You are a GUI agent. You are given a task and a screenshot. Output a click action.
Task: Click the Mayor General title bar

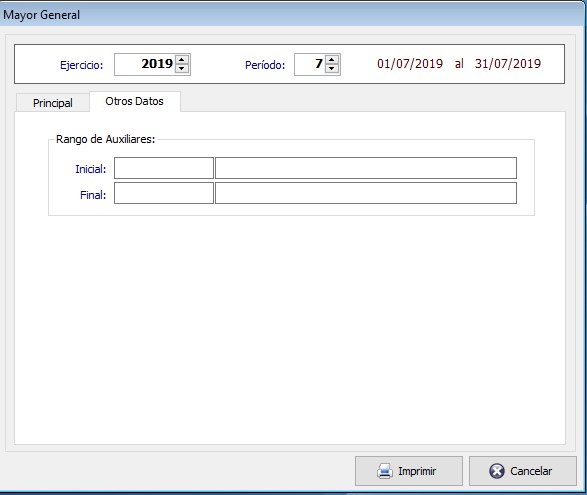294,15
